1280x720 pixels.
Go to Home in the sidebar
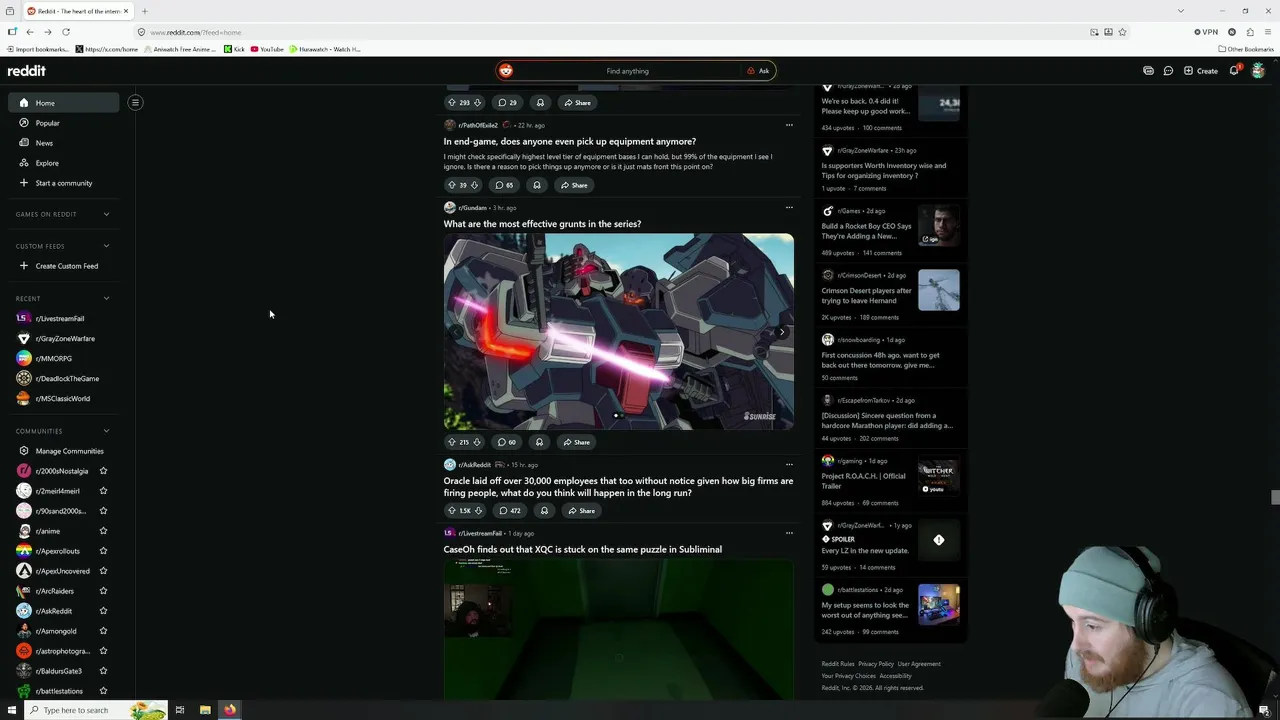pyautogui.click(x=64, y=103)
